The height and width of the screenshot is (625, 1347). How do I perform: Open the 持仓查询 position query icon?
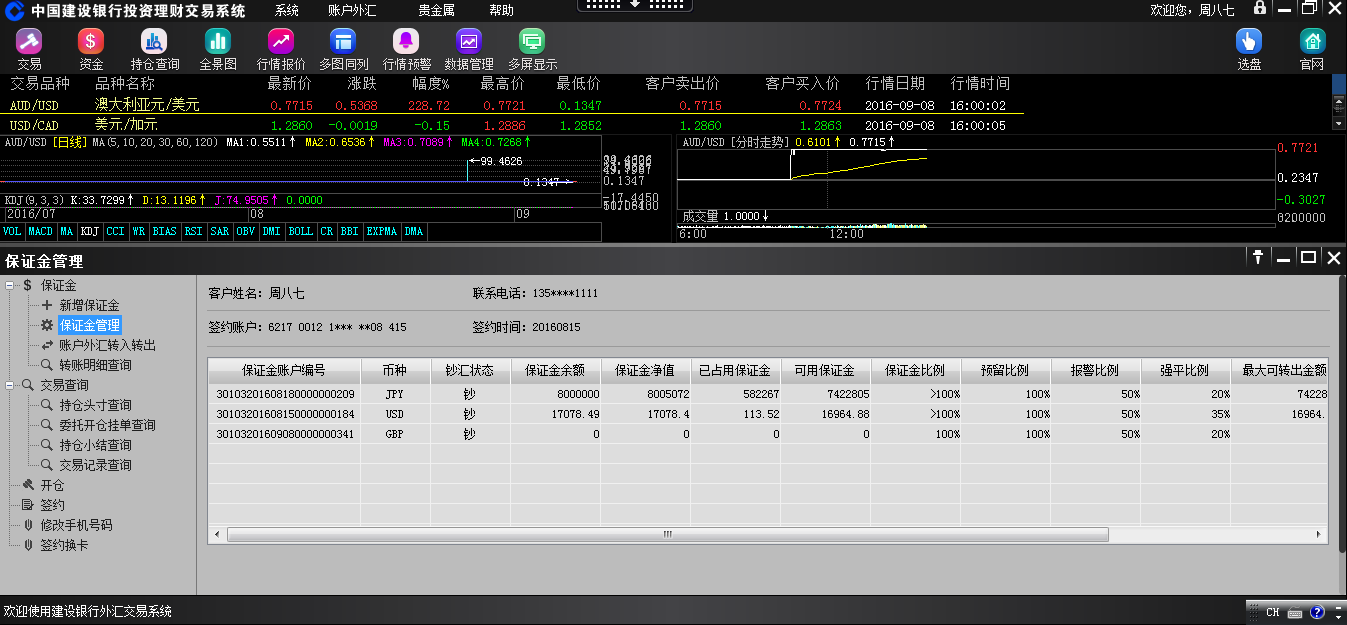[154, 41]
